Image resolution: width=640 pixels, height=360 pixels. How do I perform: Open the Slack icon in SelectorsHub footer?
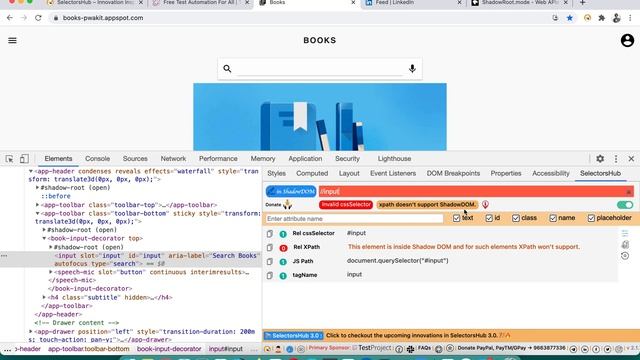(x=410, y=349)
